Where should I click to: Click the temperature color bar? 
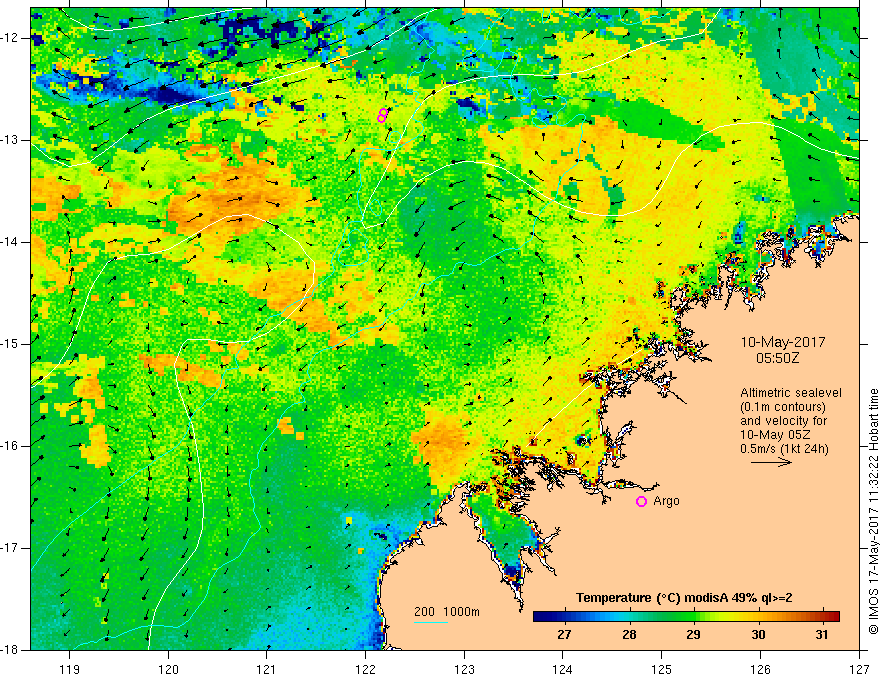coord(686,617)
